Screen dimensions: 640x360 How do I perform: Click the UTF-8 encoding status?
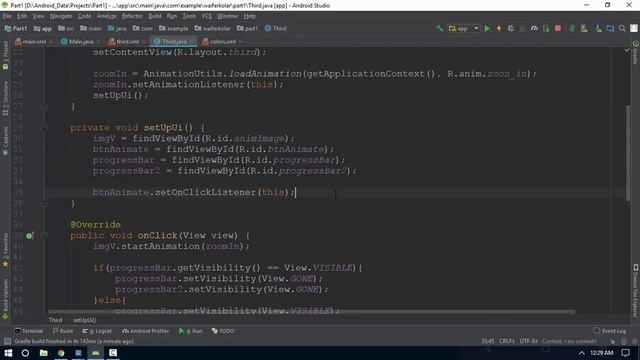point(528,341)
